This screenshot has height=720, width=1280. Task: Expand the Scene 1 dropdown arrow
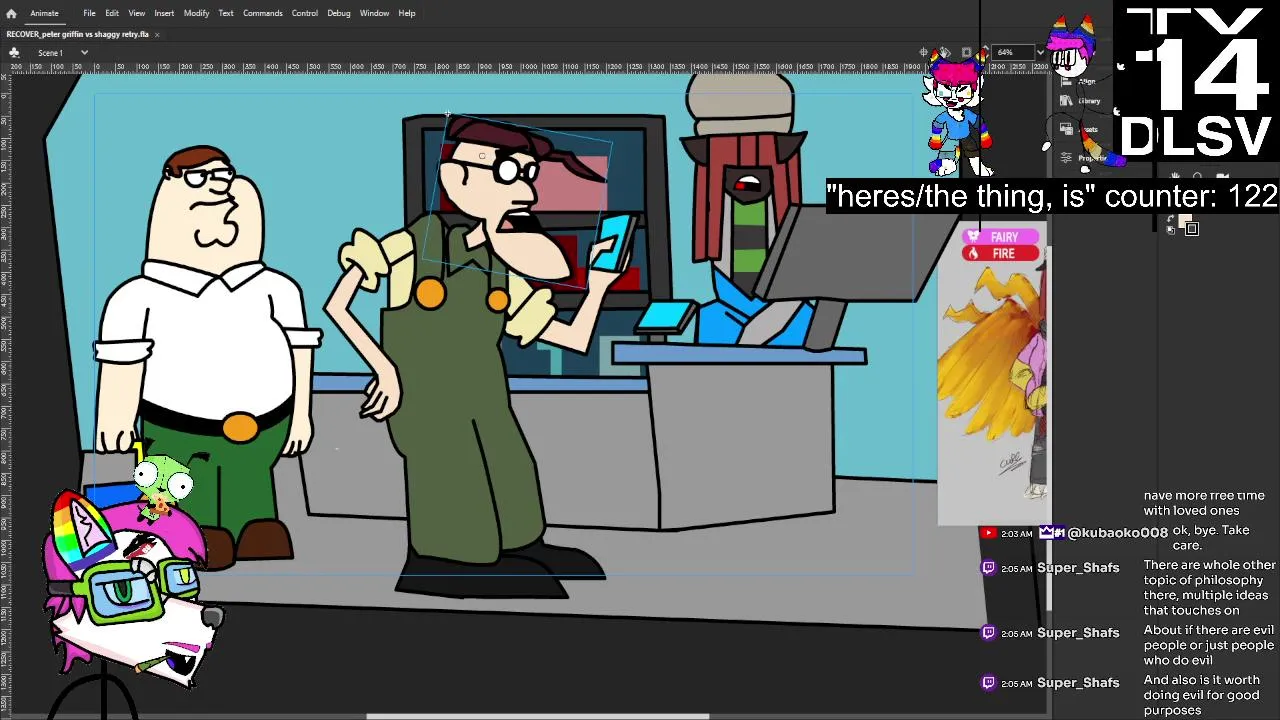(84, 52)
